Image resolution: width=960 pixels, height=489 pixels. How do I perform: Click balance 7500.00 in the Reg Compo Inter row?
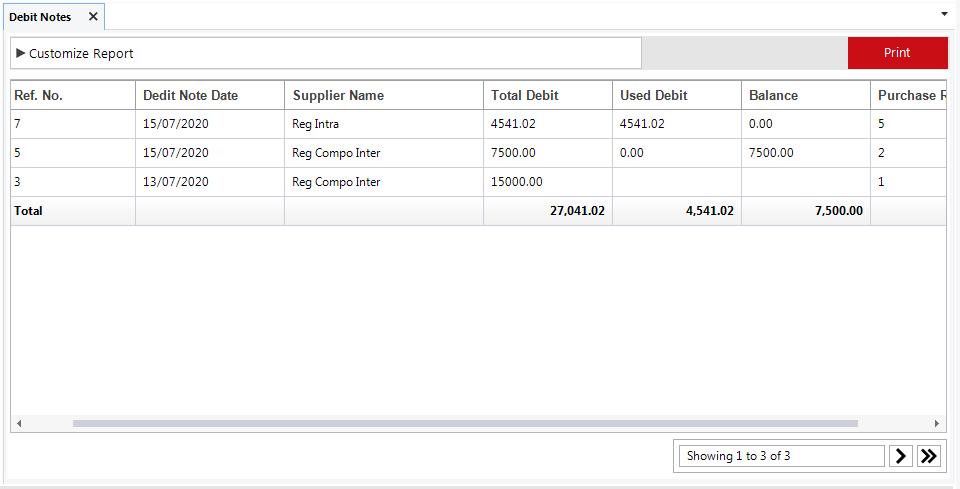[771, 153]
